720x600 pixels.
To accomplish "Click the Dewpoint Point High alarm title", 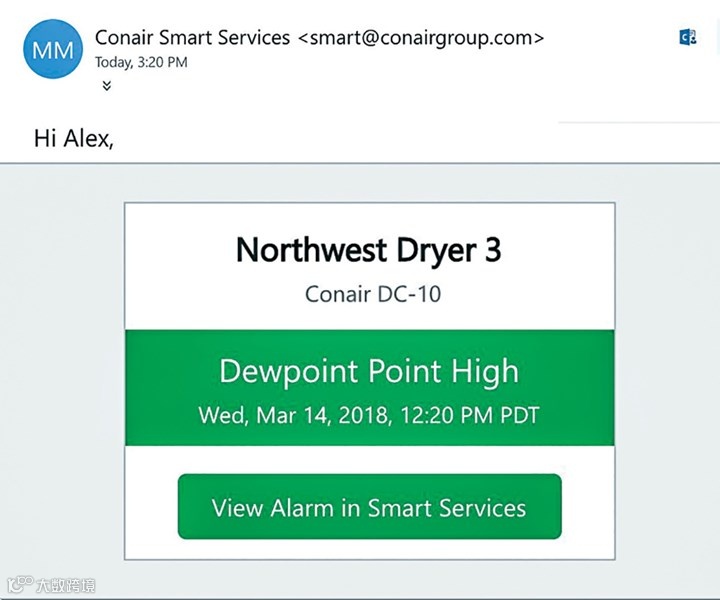I will 369,372.
